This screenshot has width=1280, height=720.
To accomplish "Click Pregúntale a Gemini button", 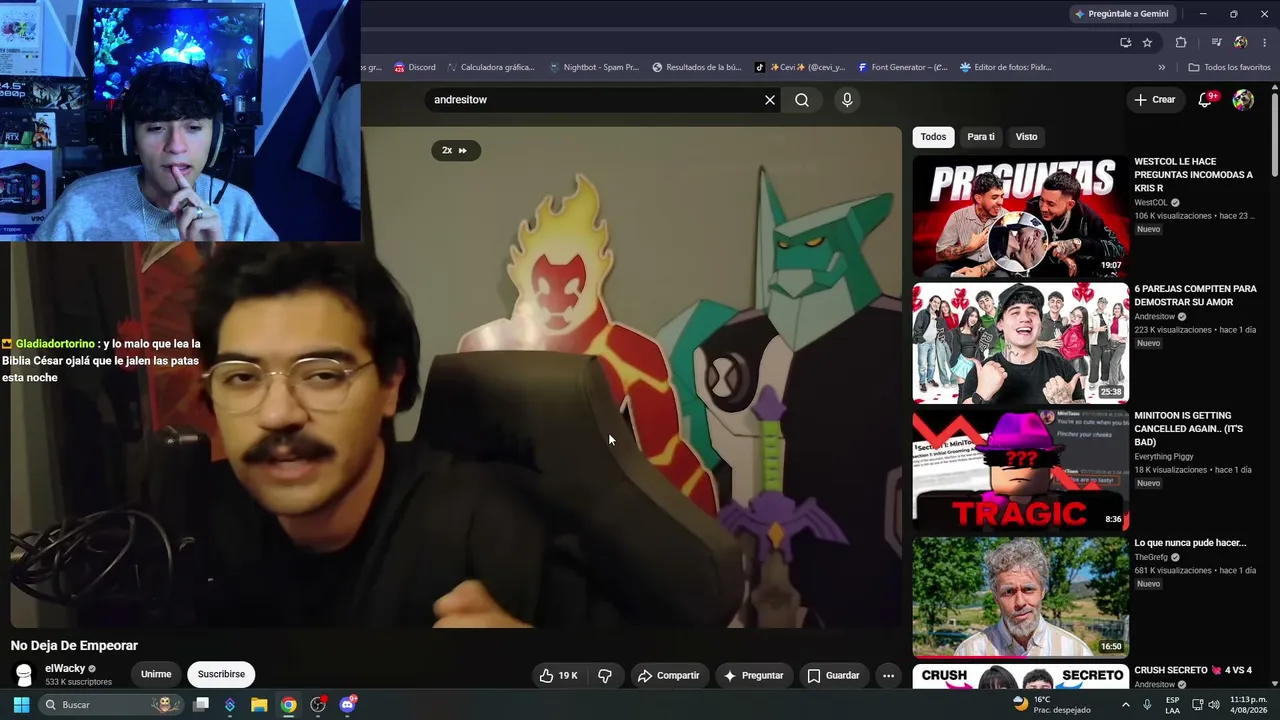I will [1121, 14].
